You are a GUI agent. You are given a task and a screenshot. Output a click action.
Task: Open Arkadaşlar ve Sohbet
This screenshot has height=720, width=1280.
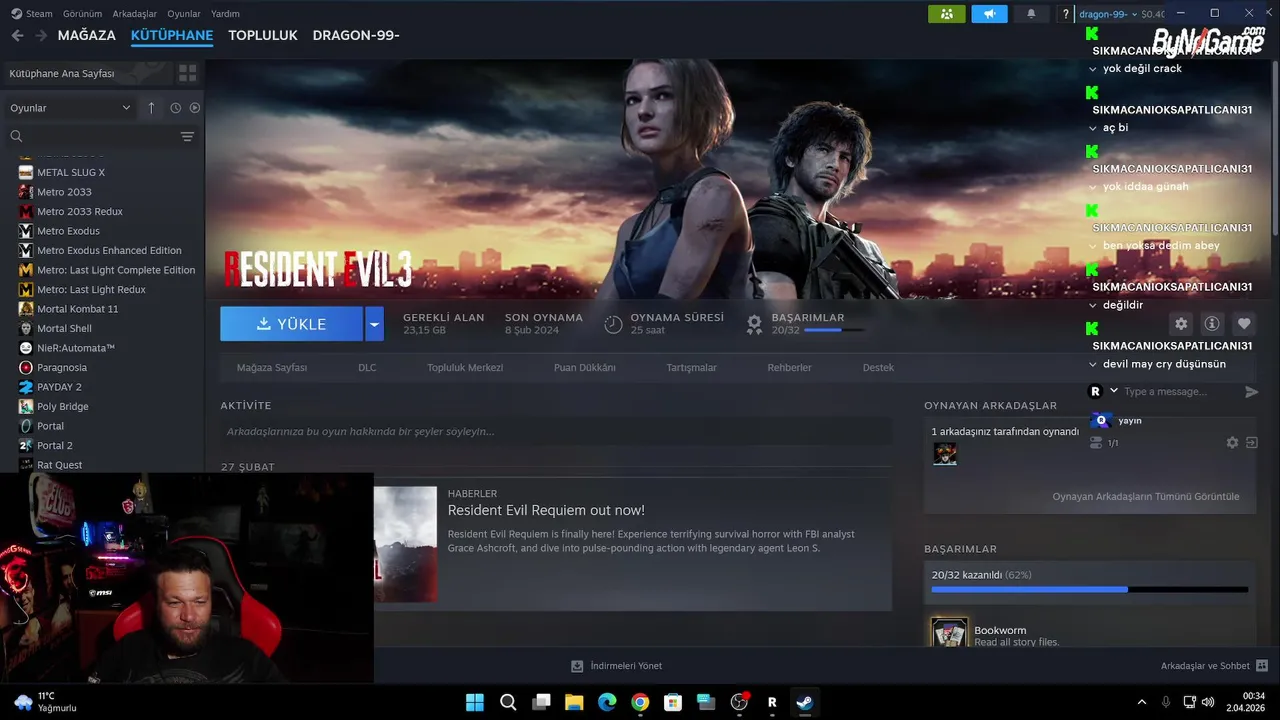(1214, 666)
